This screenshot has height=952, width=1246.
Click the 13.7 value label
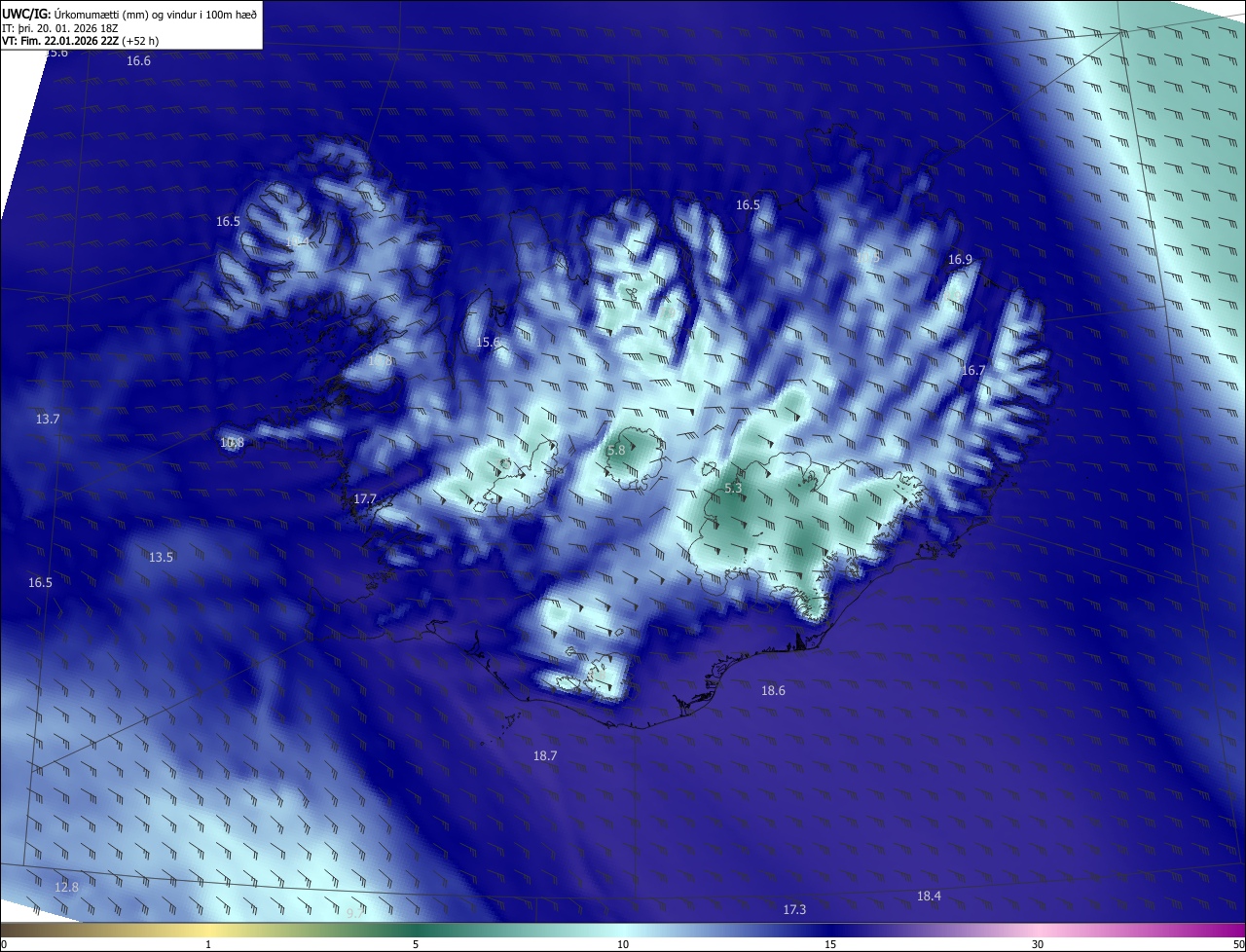(x=48, y=420)
